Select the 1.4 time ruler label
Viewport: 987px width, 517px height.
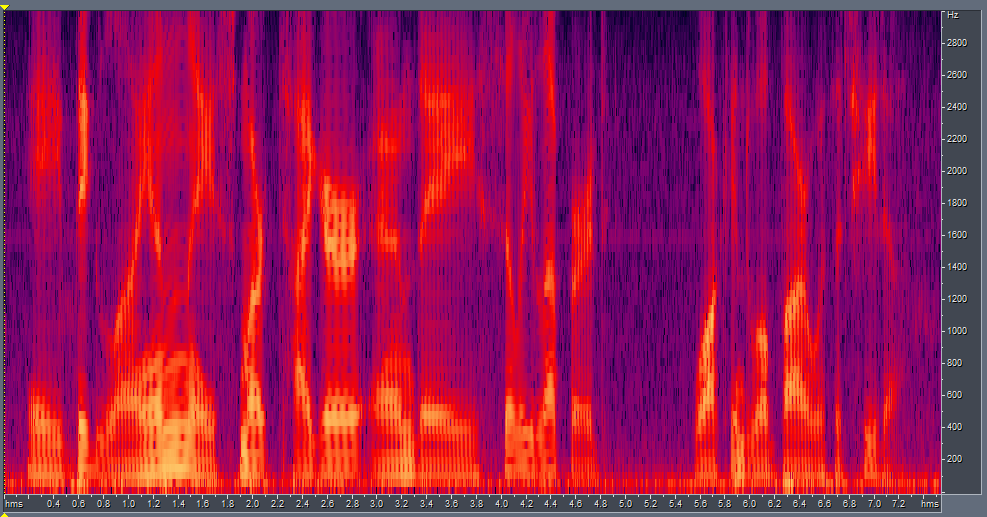point(178,504)
